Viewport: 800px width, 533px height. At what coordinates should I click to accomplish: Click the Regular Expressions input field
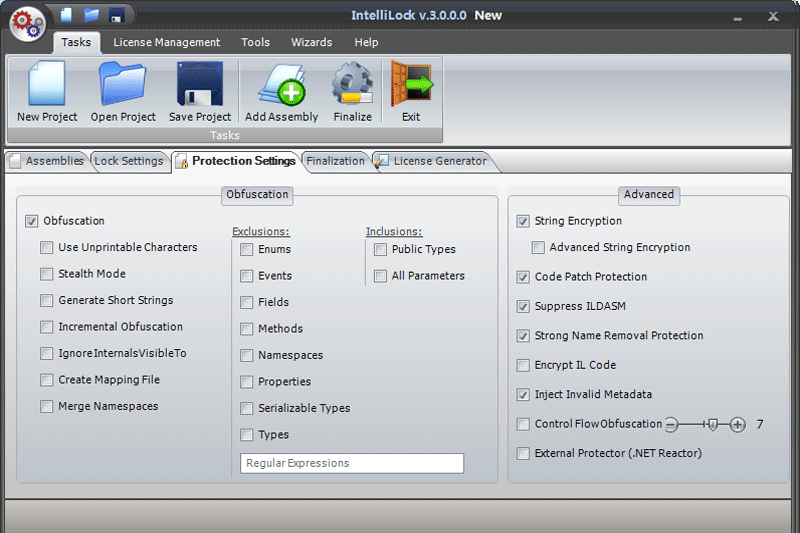pos(352,463)
